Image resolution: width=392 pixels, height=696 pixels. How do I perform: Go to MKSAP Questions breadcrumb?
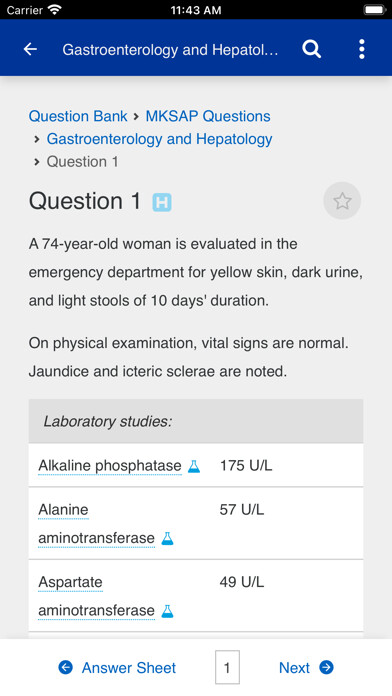208,116
